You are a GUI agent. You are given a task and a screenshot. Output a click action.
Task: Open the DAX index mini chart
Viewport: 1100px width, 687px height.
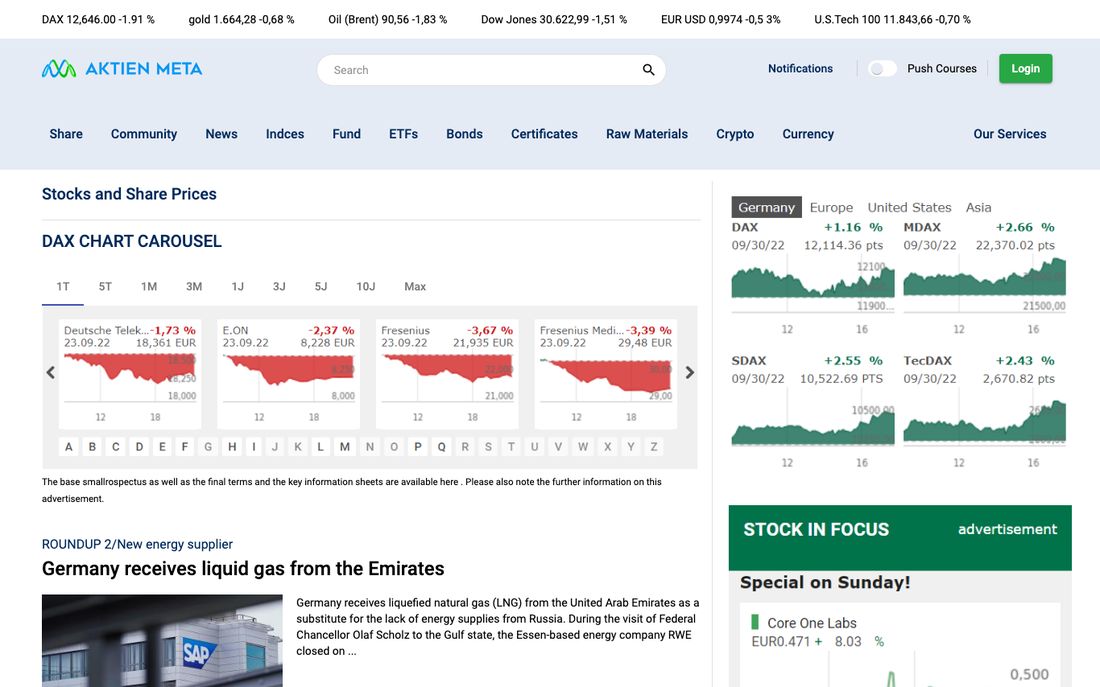coord(813,277)
